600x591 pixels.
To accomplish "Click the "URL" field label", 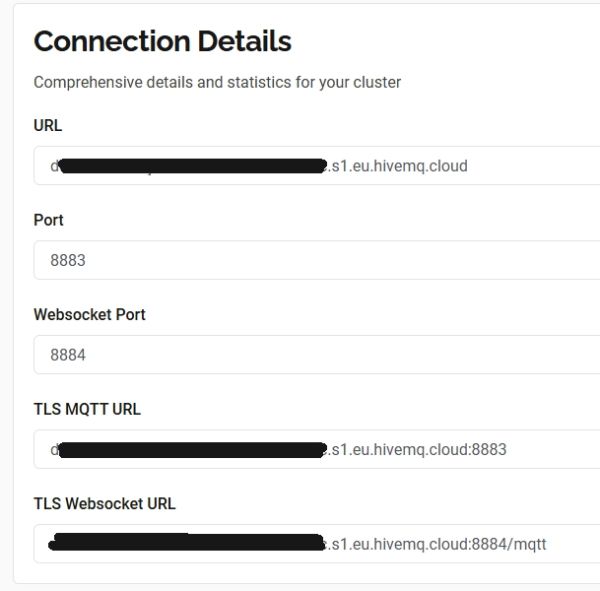I will point(48,126).
